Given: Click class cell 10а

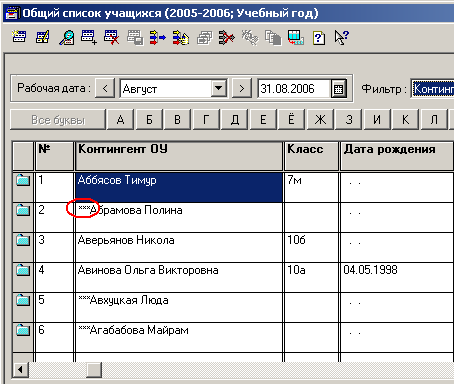Looking at the screenshot, I should point(311,277).
